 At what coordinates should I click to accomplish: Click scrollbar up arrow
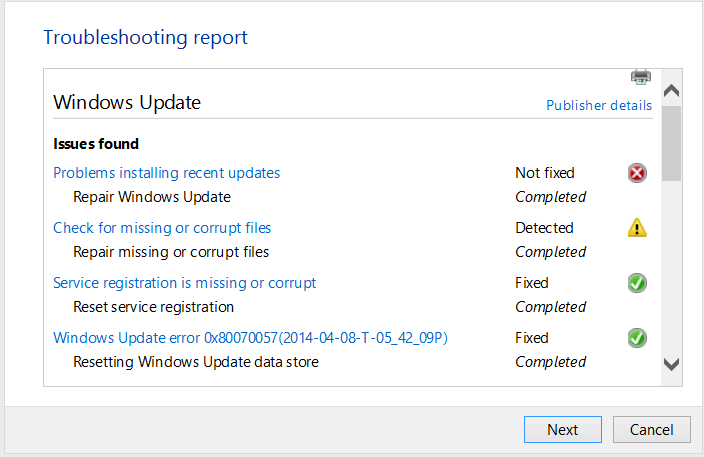(x=671, y=91)
